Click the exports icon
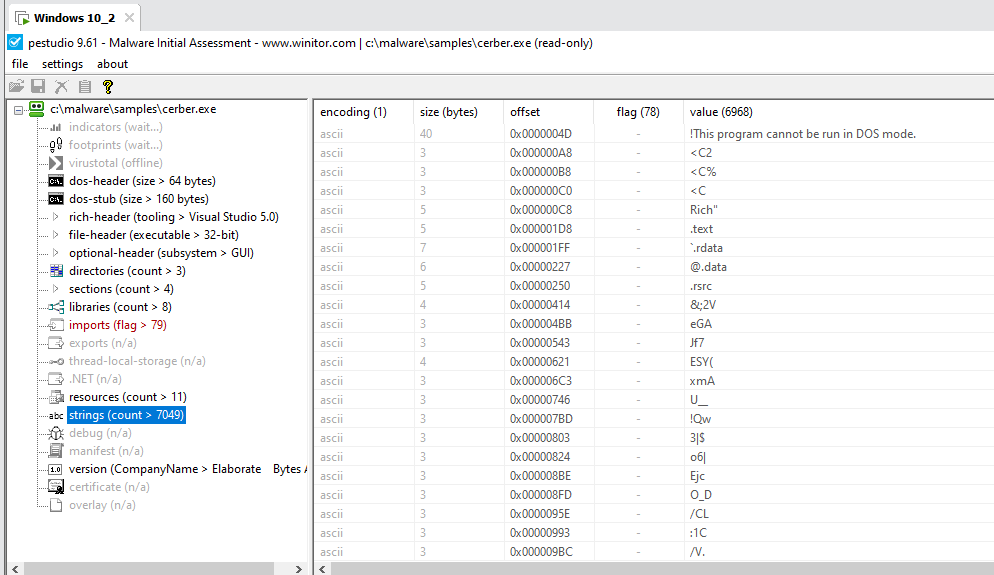This screenshot has width=994, height=575. 56,343
